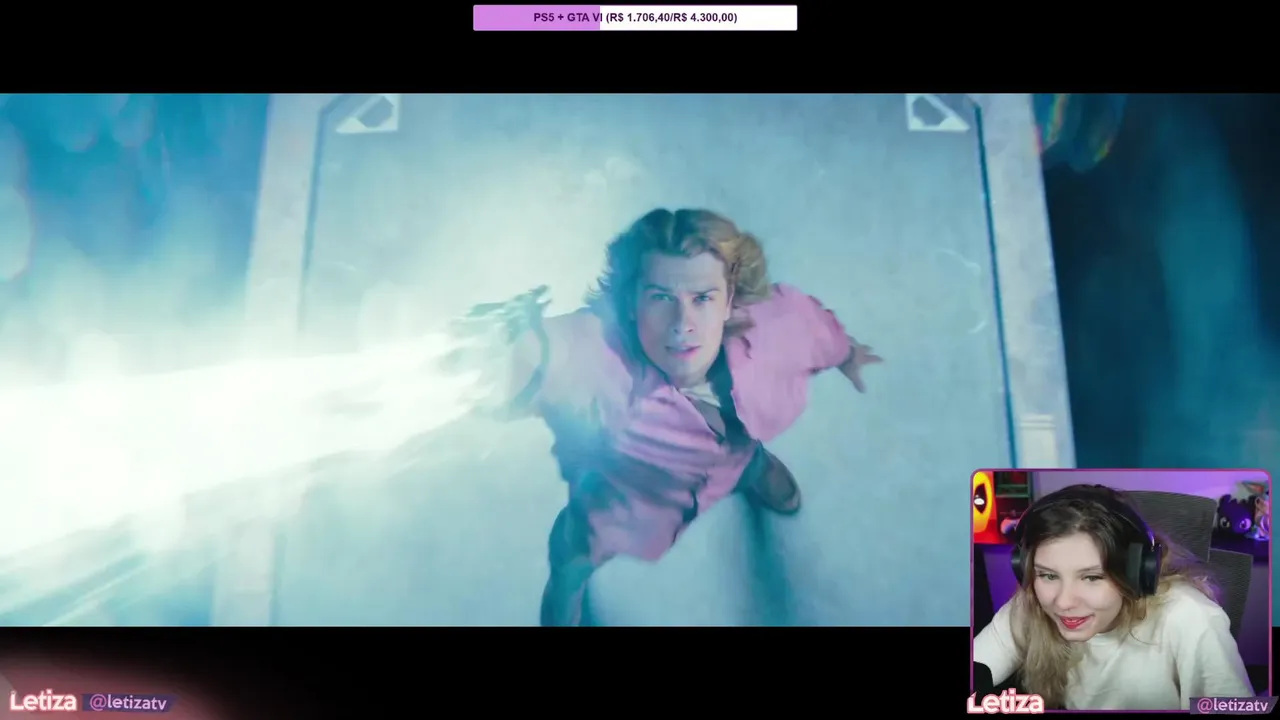Click the Letiza label on the webcam frame
The height and width of the screenshot is (720, 1280).
point(1006,703)
